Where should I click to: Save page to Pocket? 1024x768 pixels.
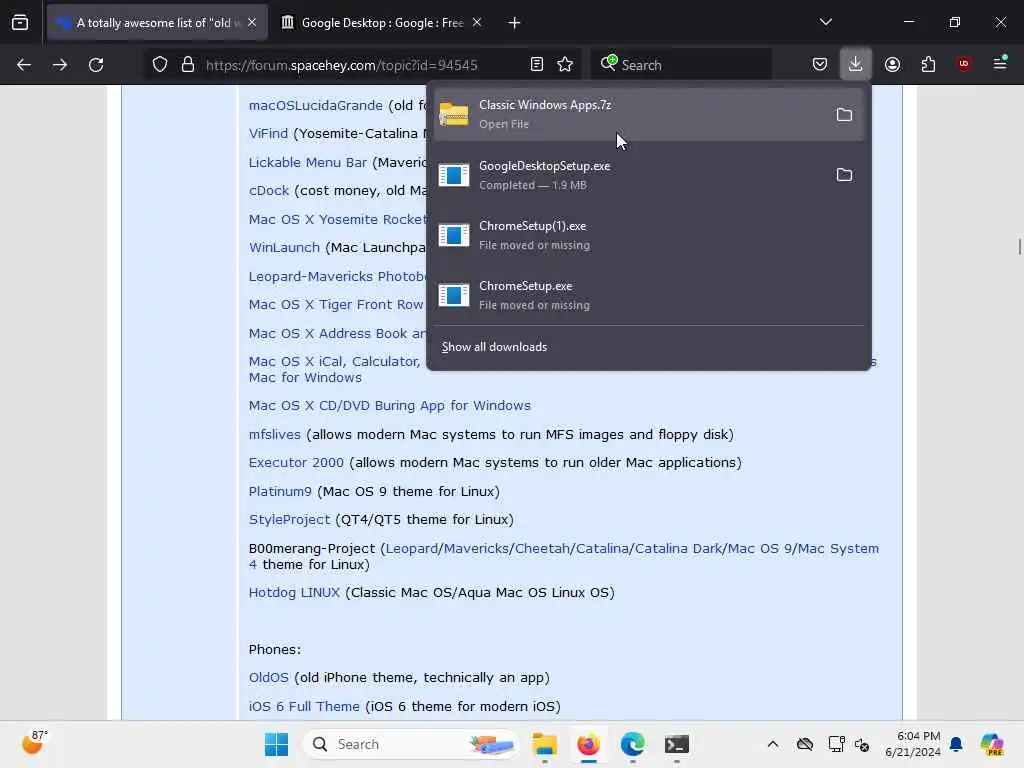[820, 64]
